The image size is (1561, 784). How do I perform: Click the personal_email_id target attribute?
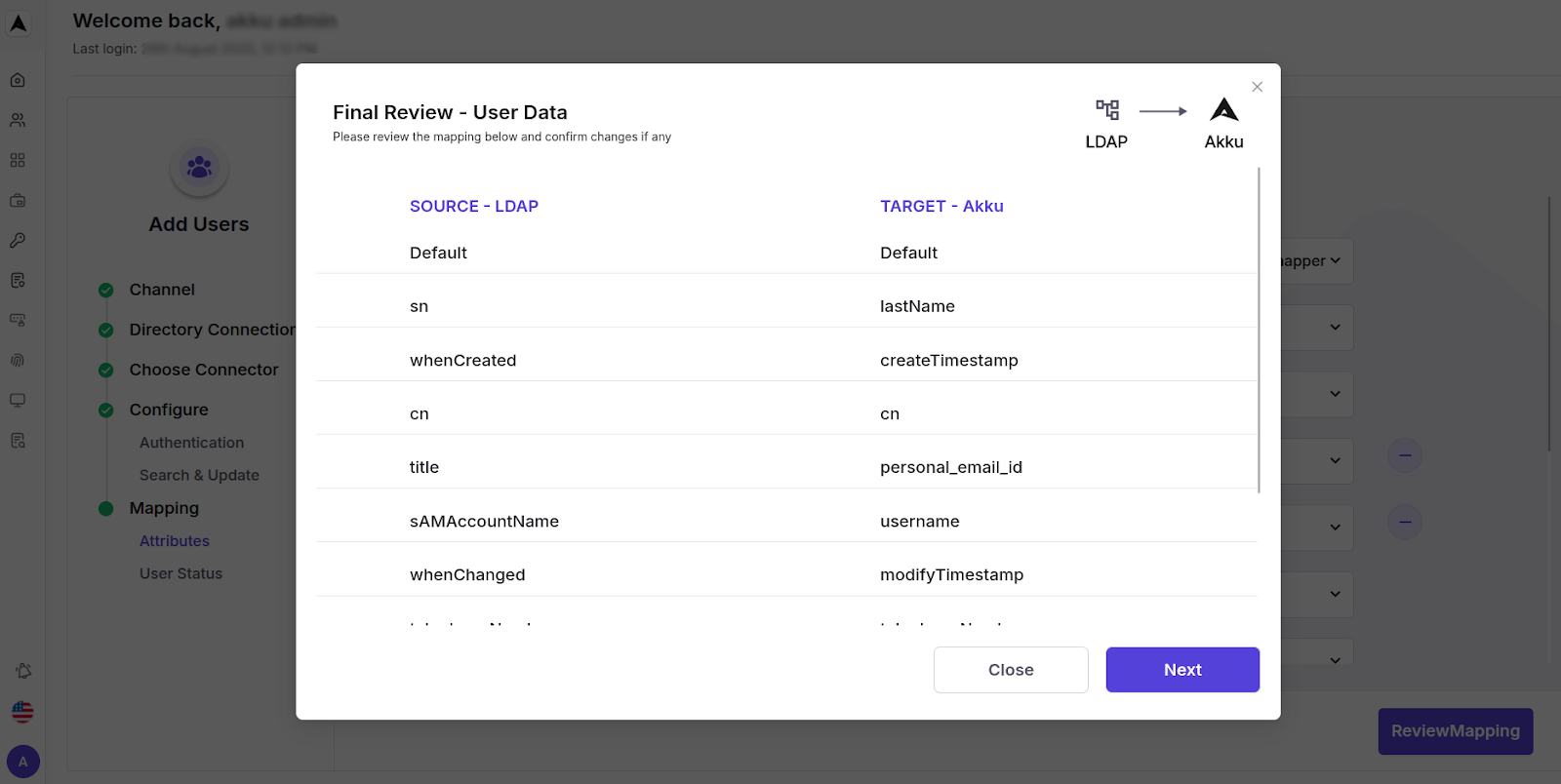(951, 467)
